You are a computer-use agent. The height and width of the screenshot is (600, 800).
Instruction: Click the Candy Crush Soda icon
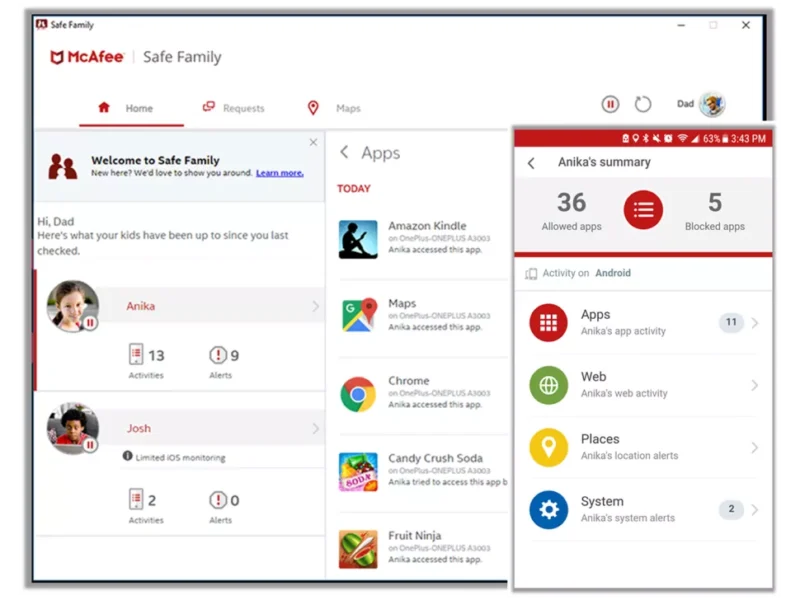(358, 471)
